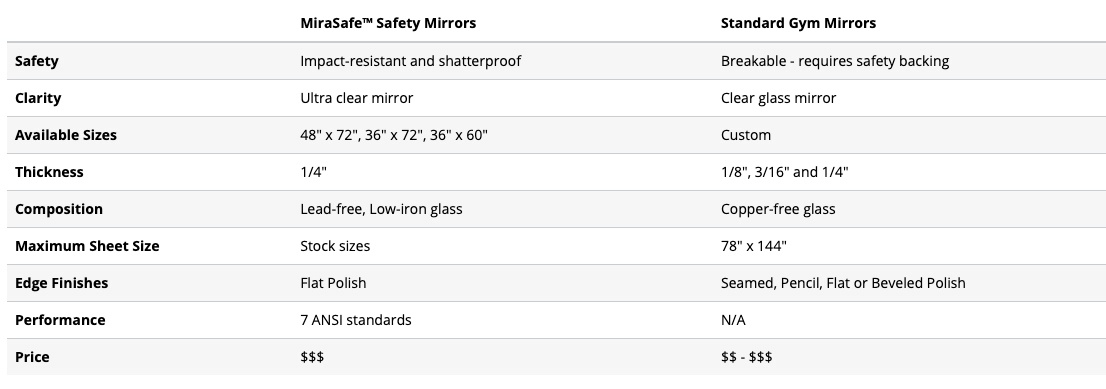Select the Available Sizes row label
Viewport: 1106px width, 389px height.
pos(66,135)
